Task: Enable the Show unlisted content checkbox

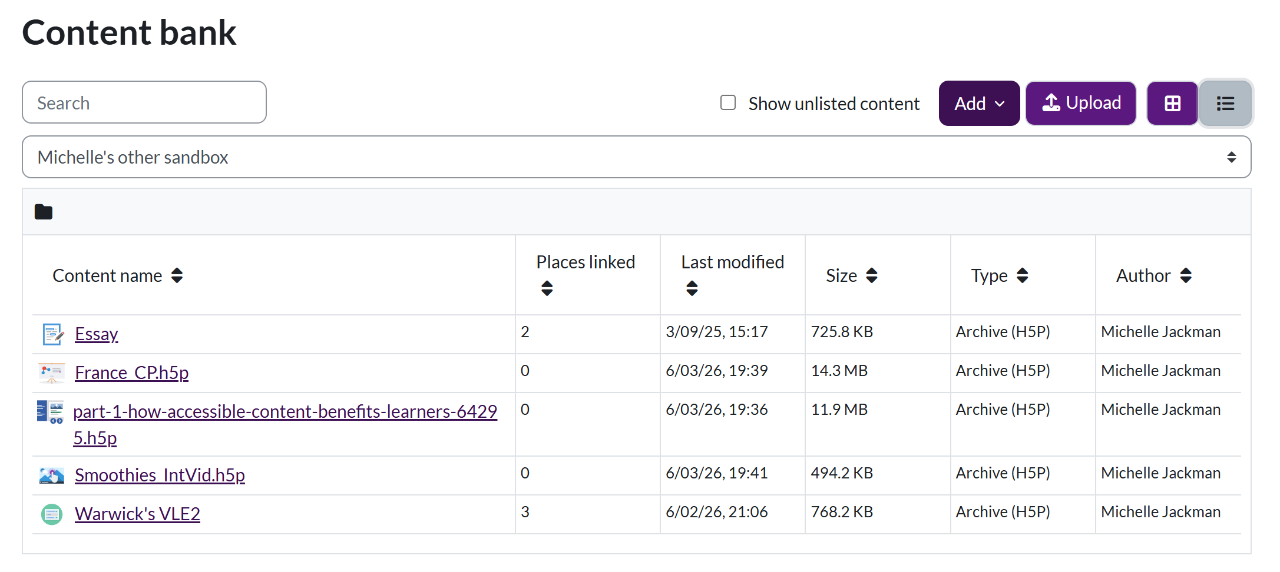Action: [x=728, y=103]
